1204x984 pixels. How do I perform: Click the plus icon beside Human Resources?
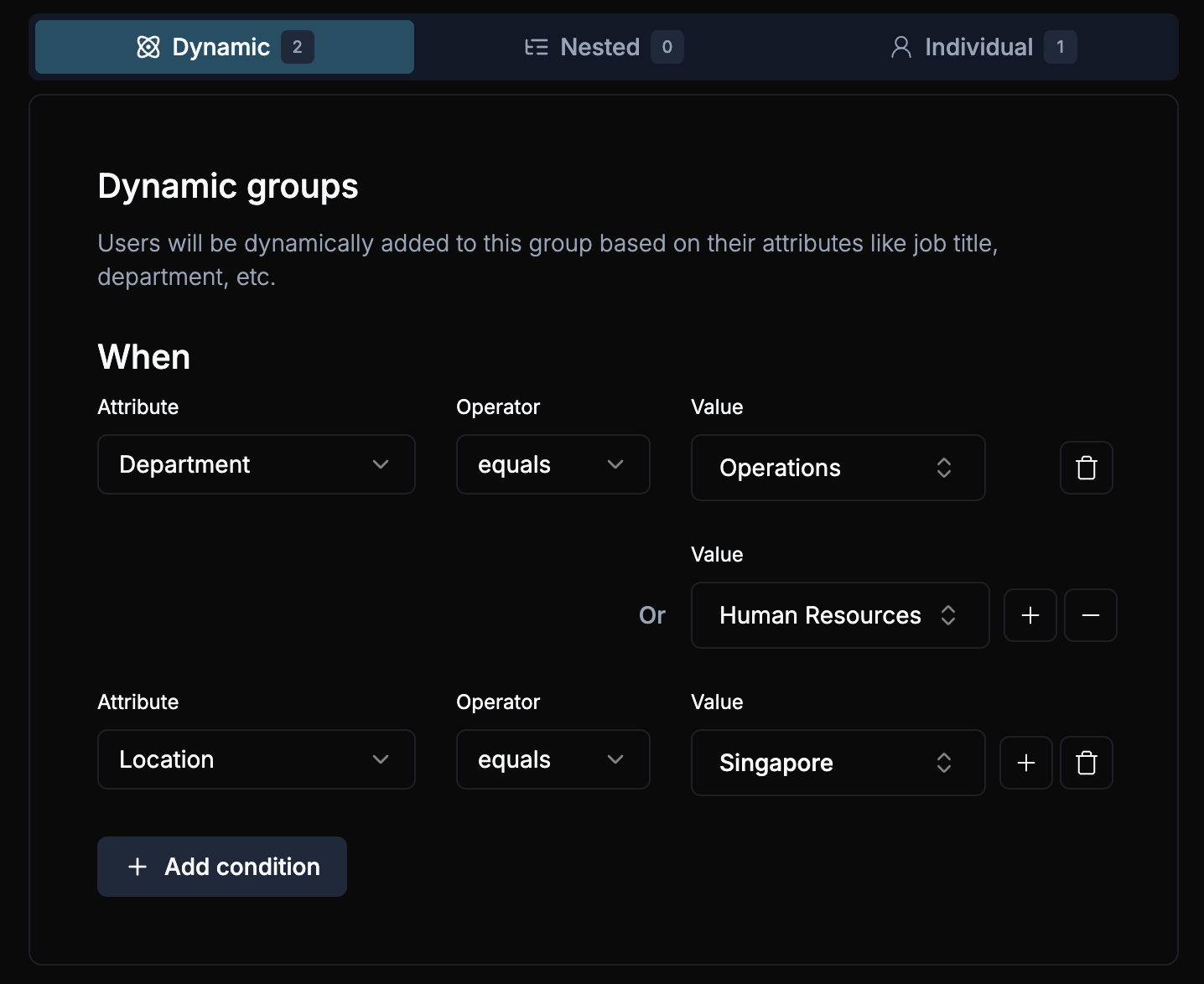[1030, 615]
